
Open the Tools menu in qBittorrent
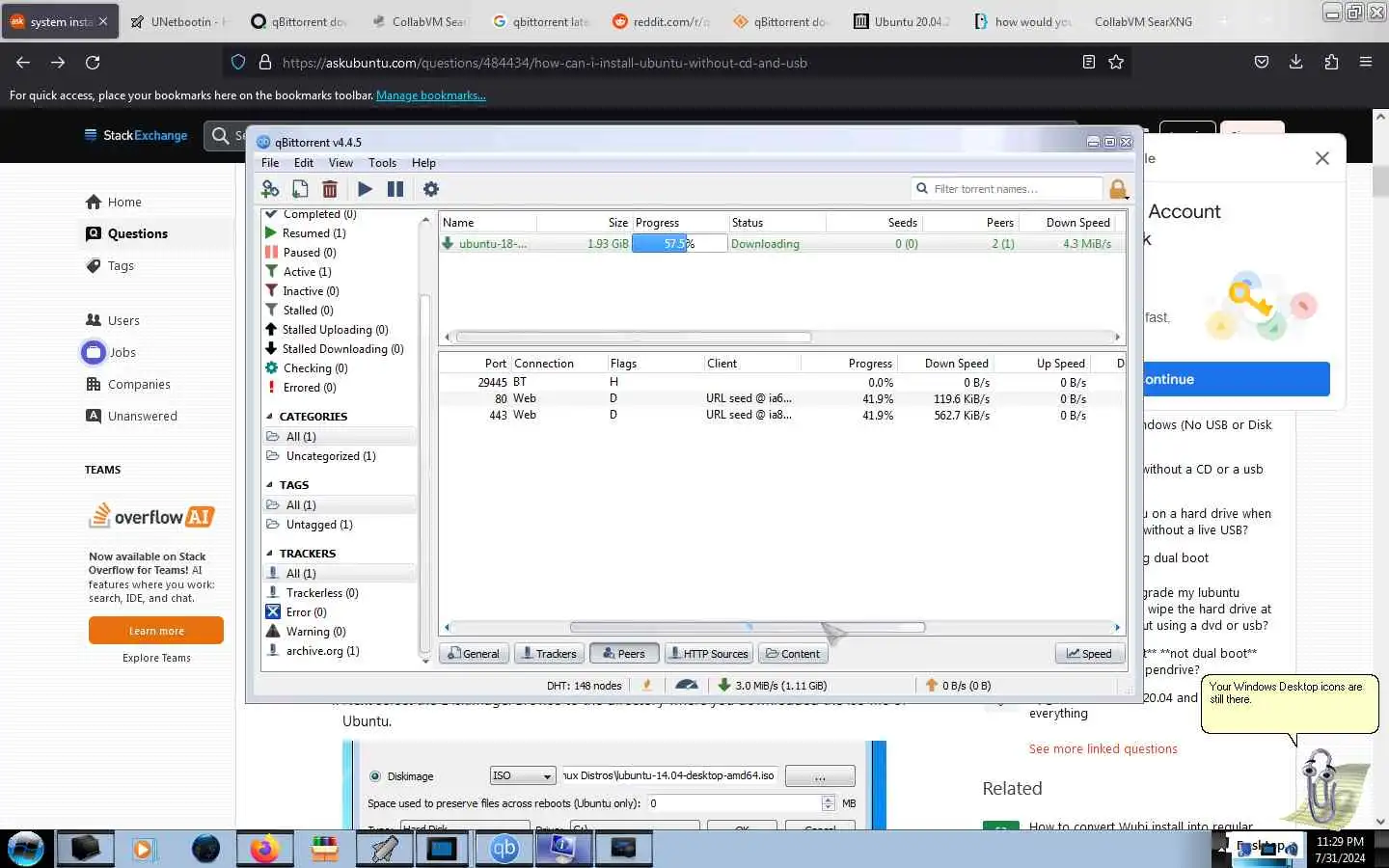[382, 163]
